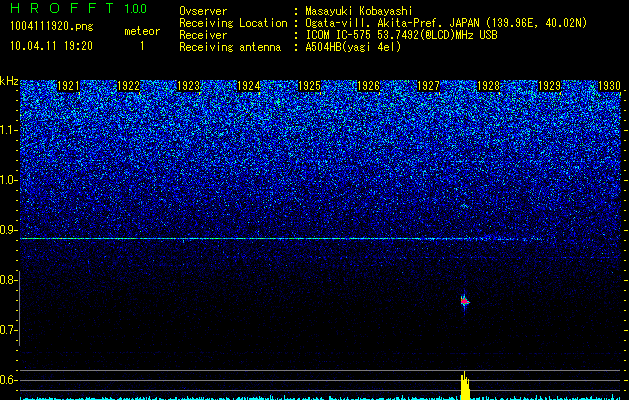
Task: Click the 0.8 kHz axis label
Action: pos(9,280)
